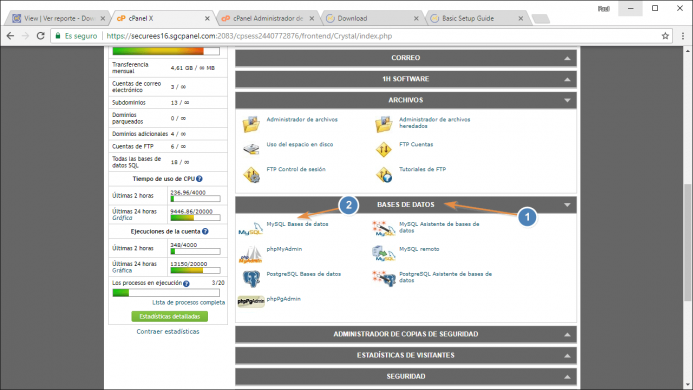Click the page vertical scrollbar

pyautogui.click(x=688, y=242)
